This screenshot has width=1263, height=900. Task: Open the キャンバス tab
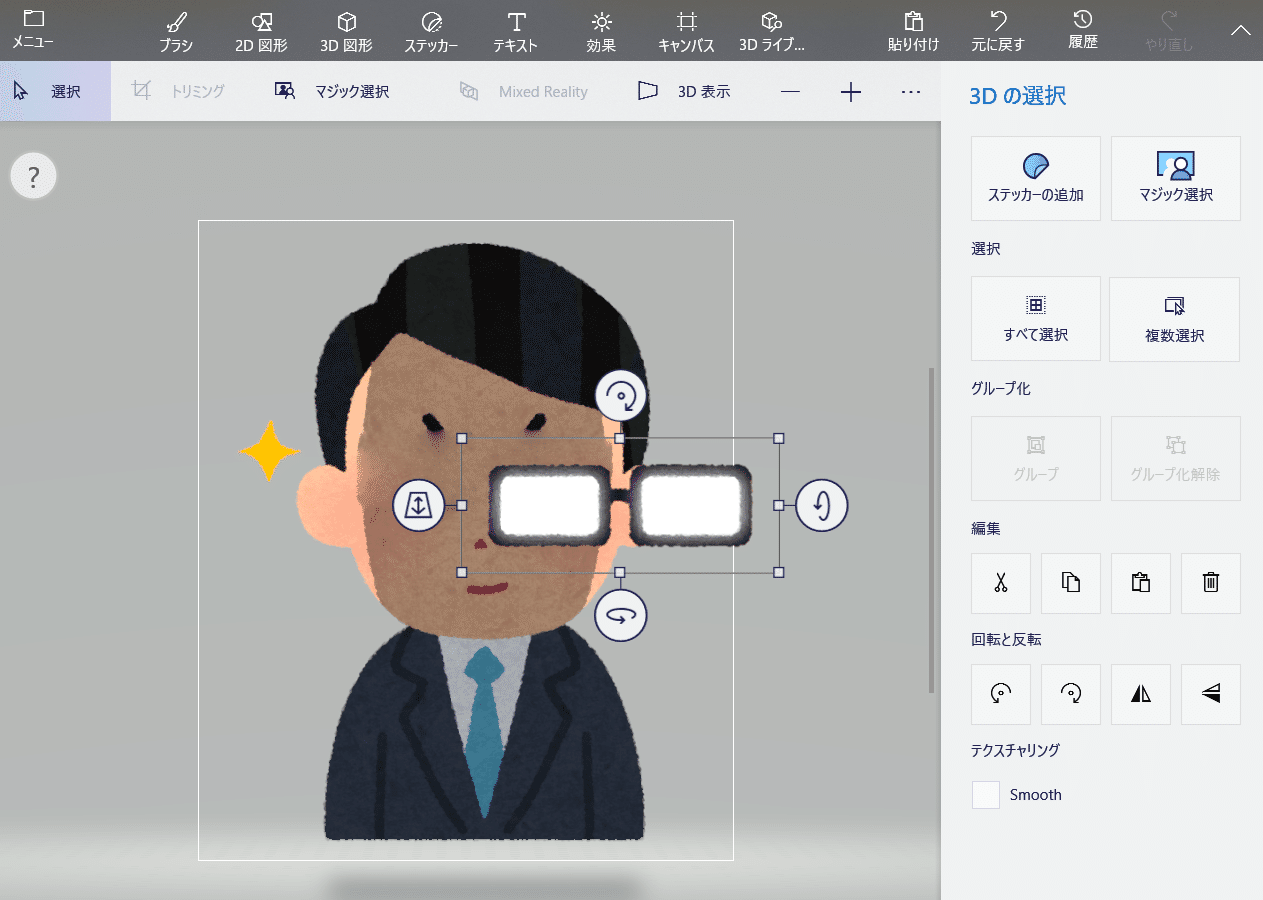coord(686,31)
